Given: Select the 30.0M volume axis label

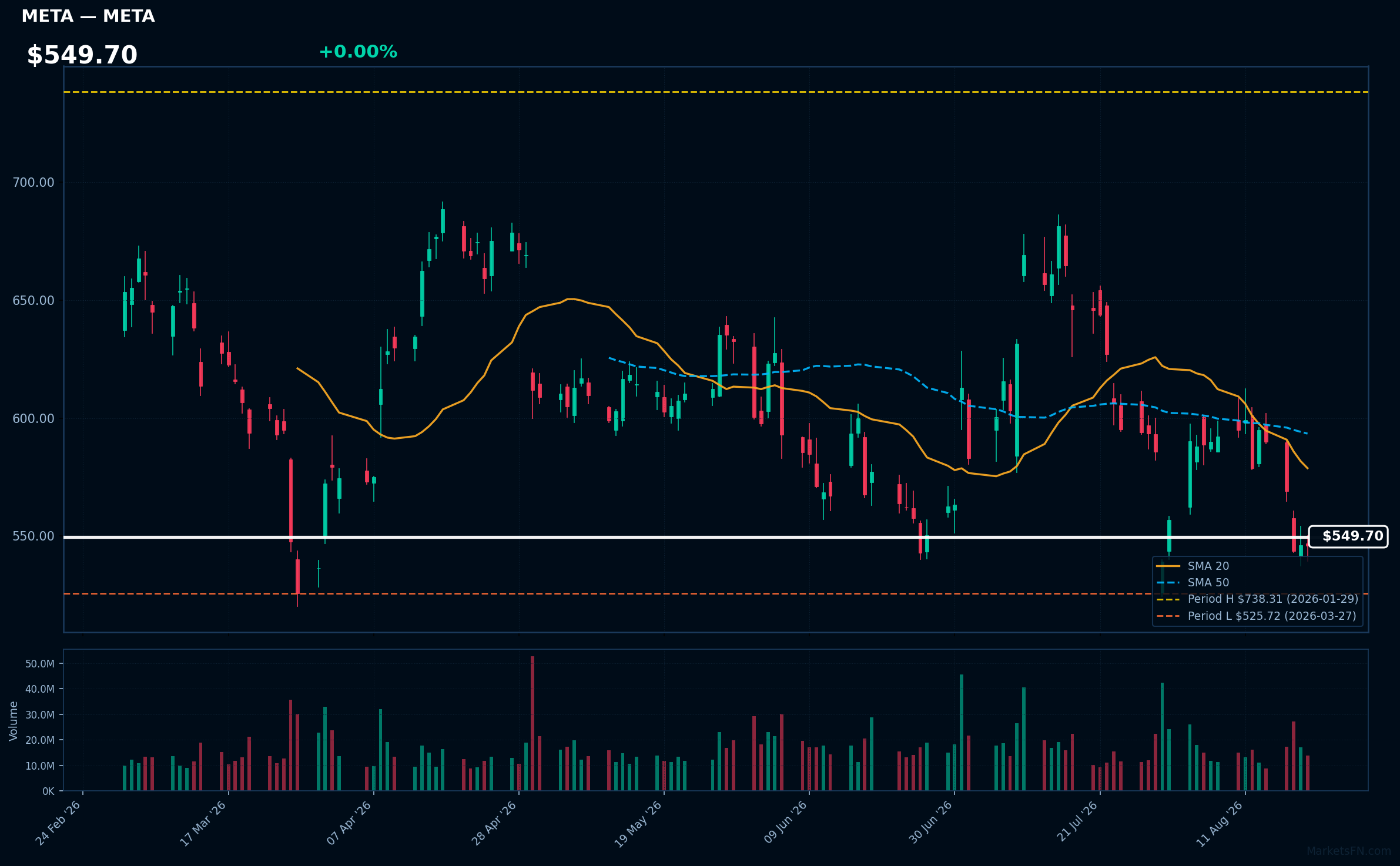Looking at the screenshot, I should point(40,715).
